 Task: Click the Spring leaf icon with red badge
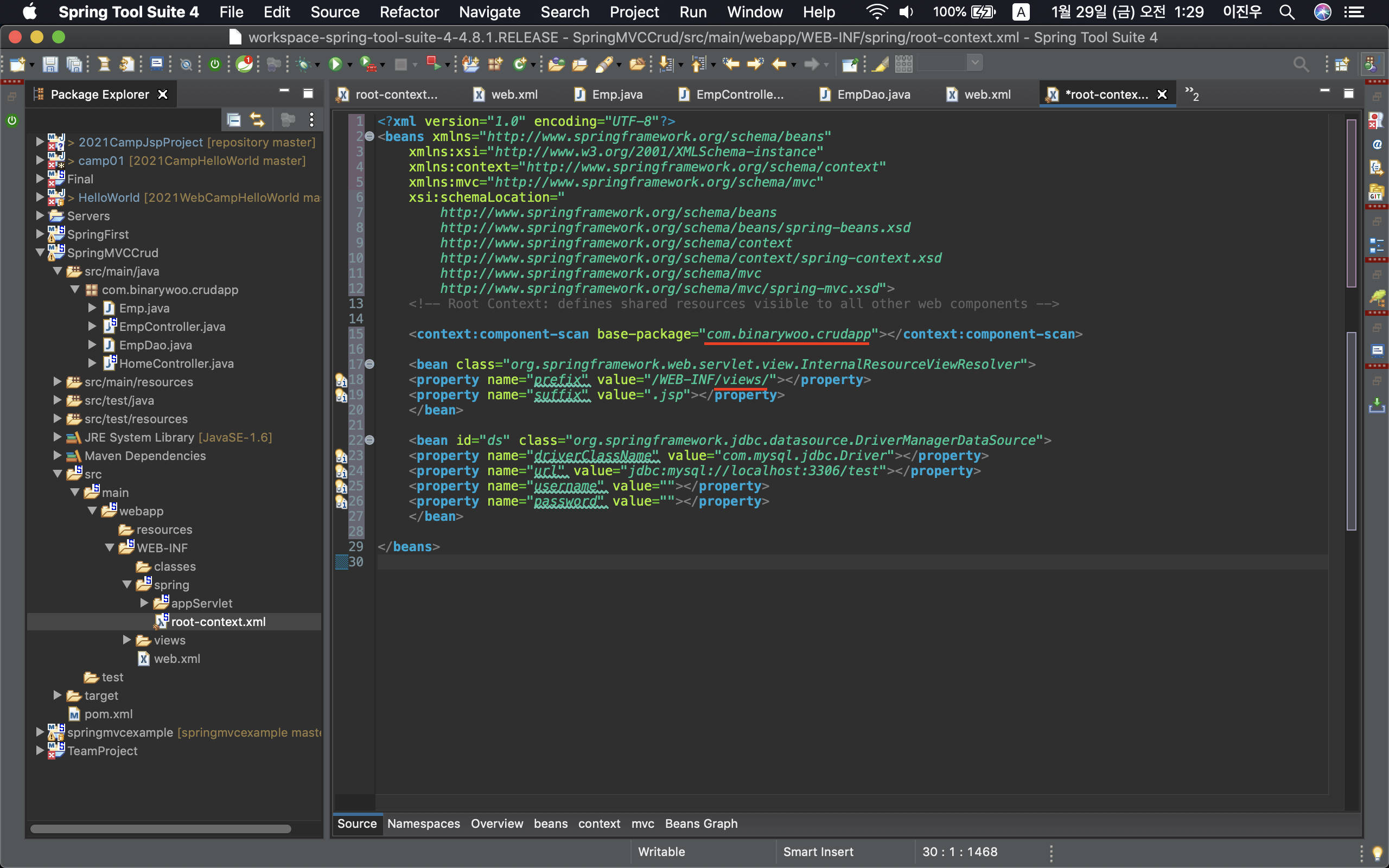[x=245, y=63]
